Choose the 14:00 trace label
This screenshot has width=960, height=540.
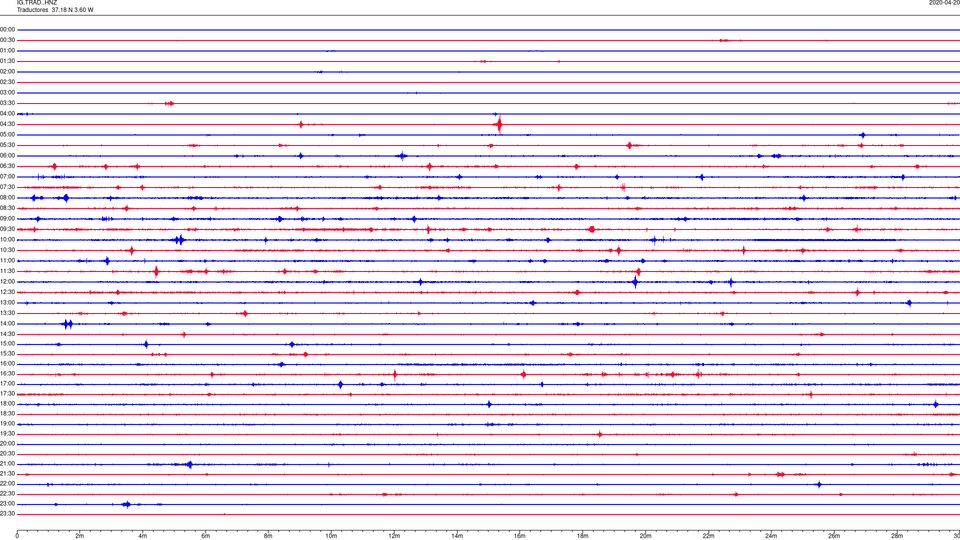click(x=8, y=323)
